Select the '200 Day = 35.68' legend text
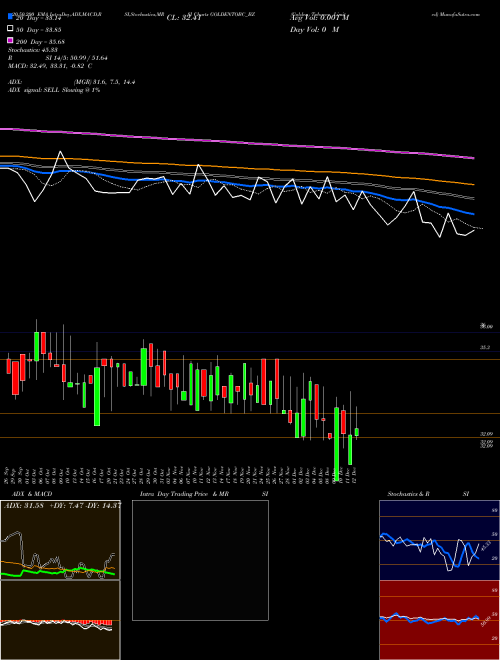The height and width of the screenshot is (660, 500). [40, 42]
